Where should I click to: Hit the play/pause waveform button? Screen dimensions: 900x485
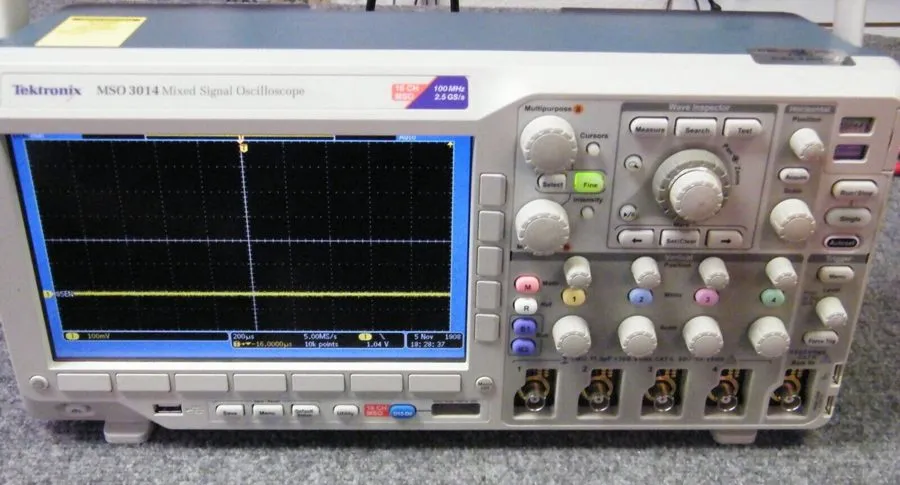(x=629, y=213)
